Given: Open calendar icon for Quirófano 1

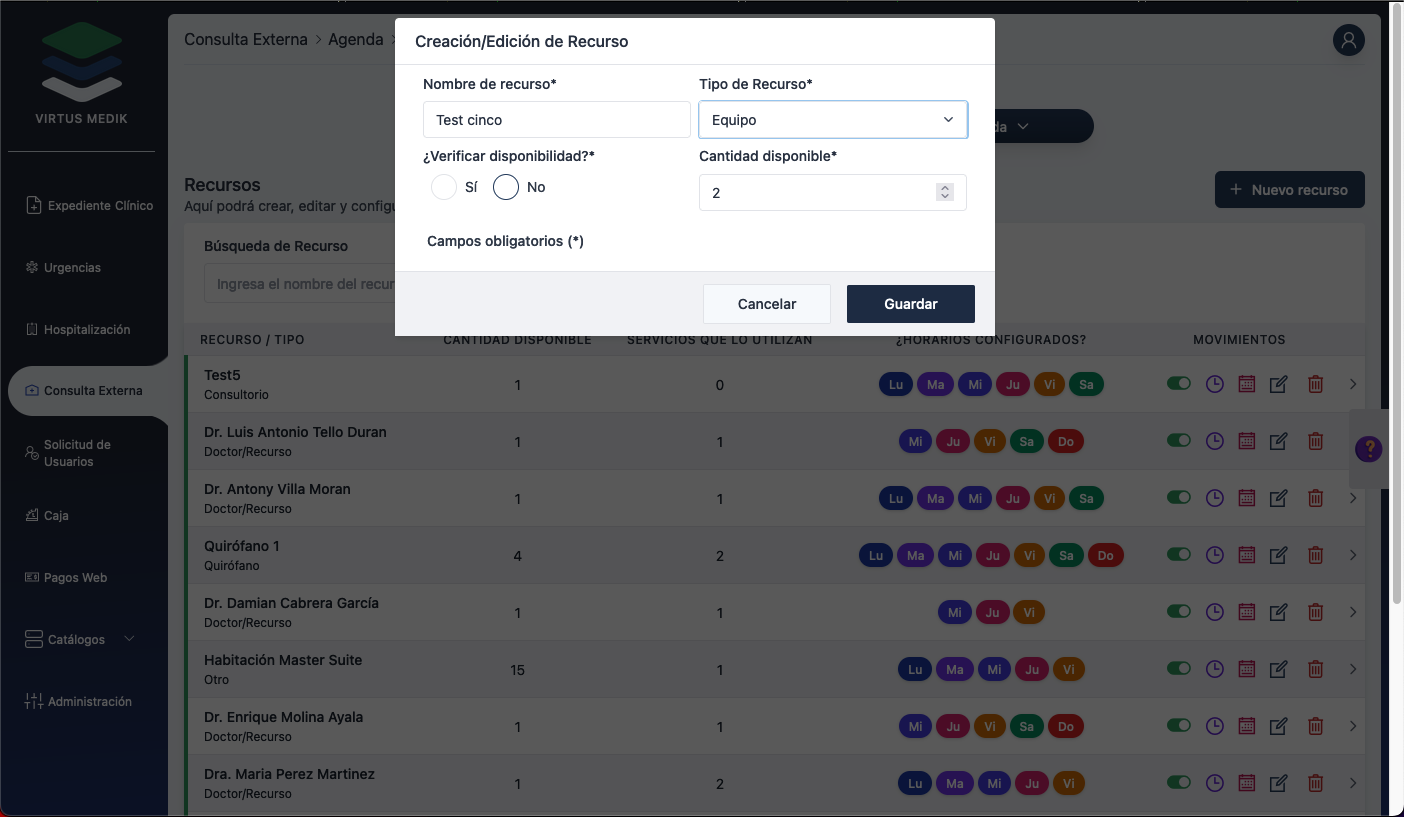Looking at the screenshot, I should click(1246, 555).
